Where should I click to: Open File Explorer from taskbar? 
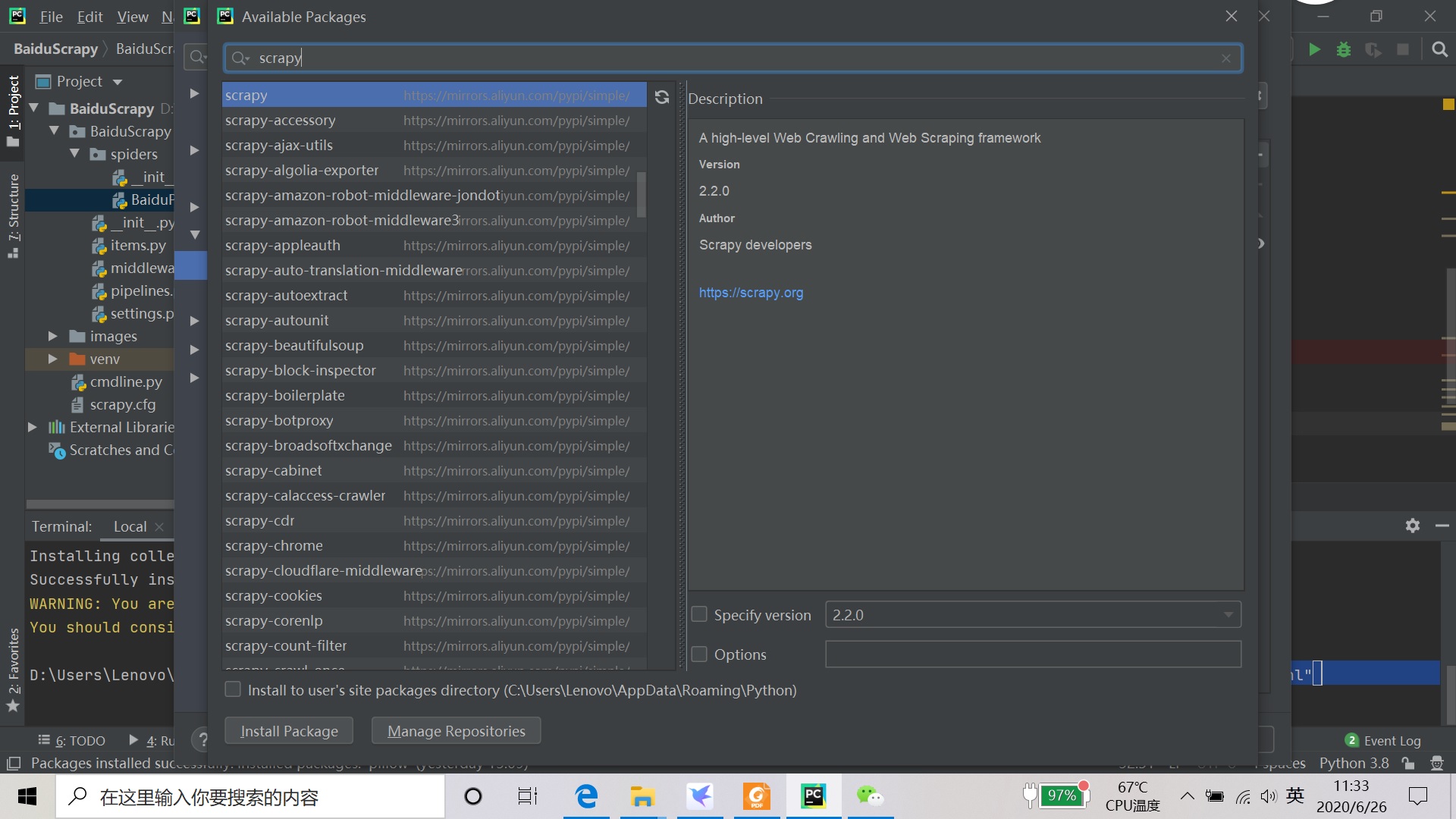[642, 796]
